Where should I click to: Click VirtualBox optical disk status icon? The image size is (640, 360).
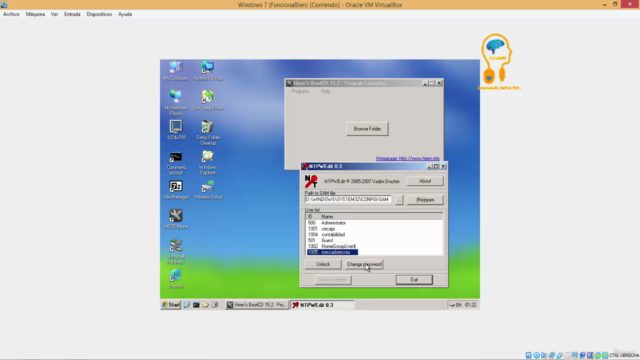pos(536,355)
